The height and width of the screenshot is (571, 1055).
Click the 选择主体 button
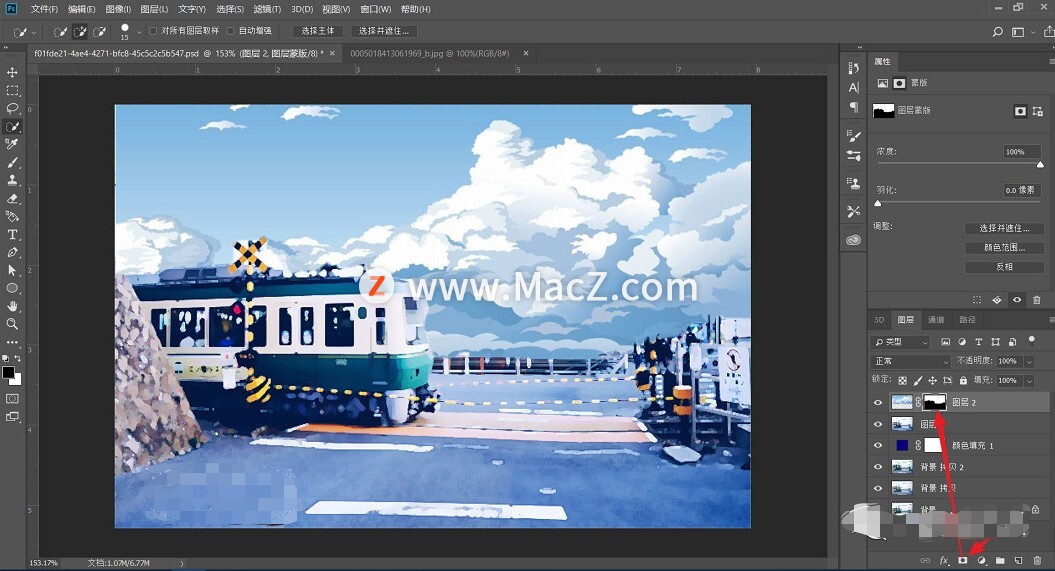tap(318, 31)
